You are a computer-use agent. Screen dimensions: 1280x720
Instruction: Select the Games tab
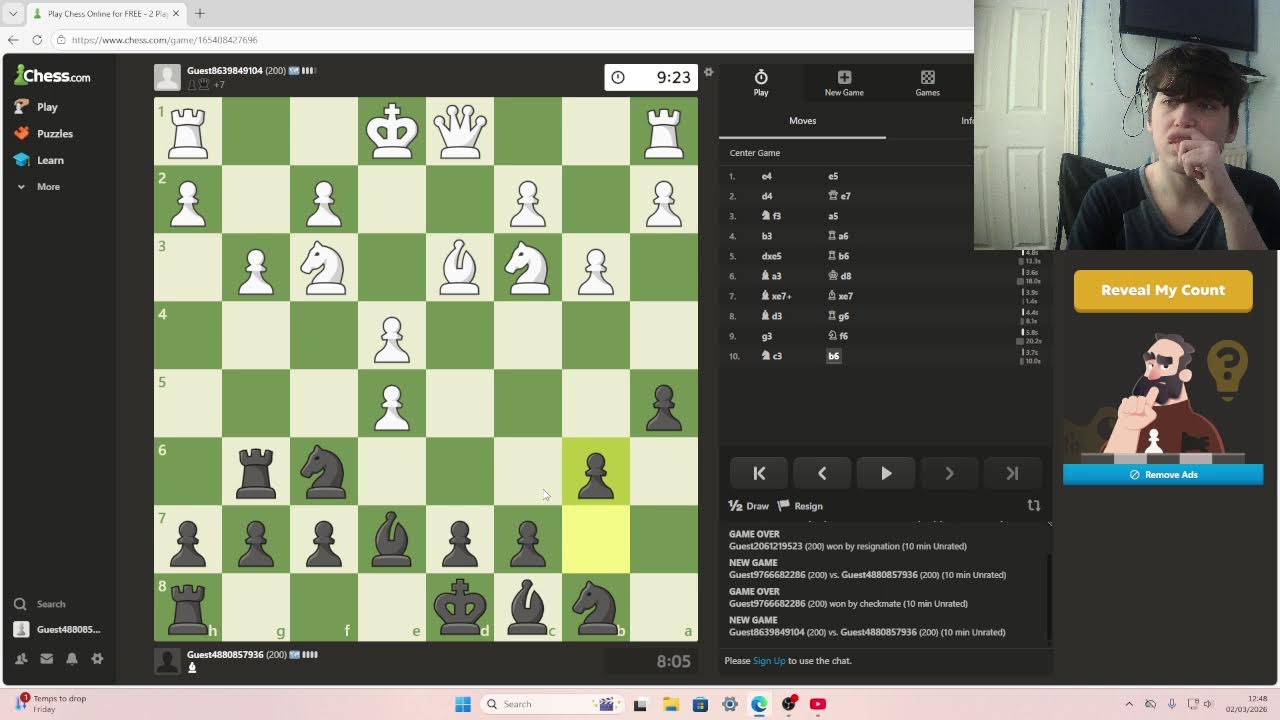[927, 83]
